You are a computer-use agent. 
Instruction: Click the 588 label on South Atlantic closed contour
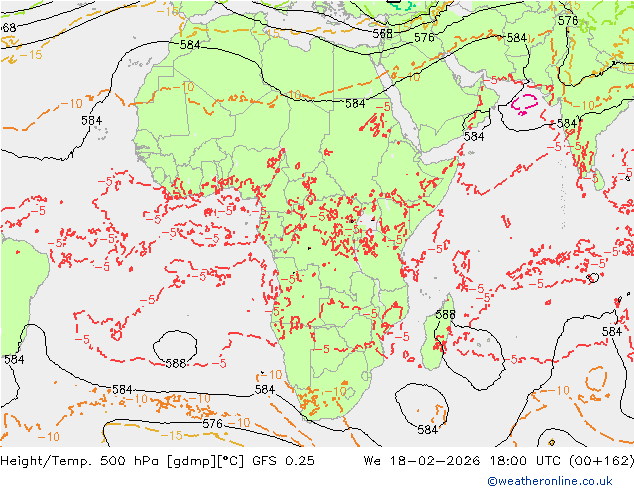click(x=176, y=363)
